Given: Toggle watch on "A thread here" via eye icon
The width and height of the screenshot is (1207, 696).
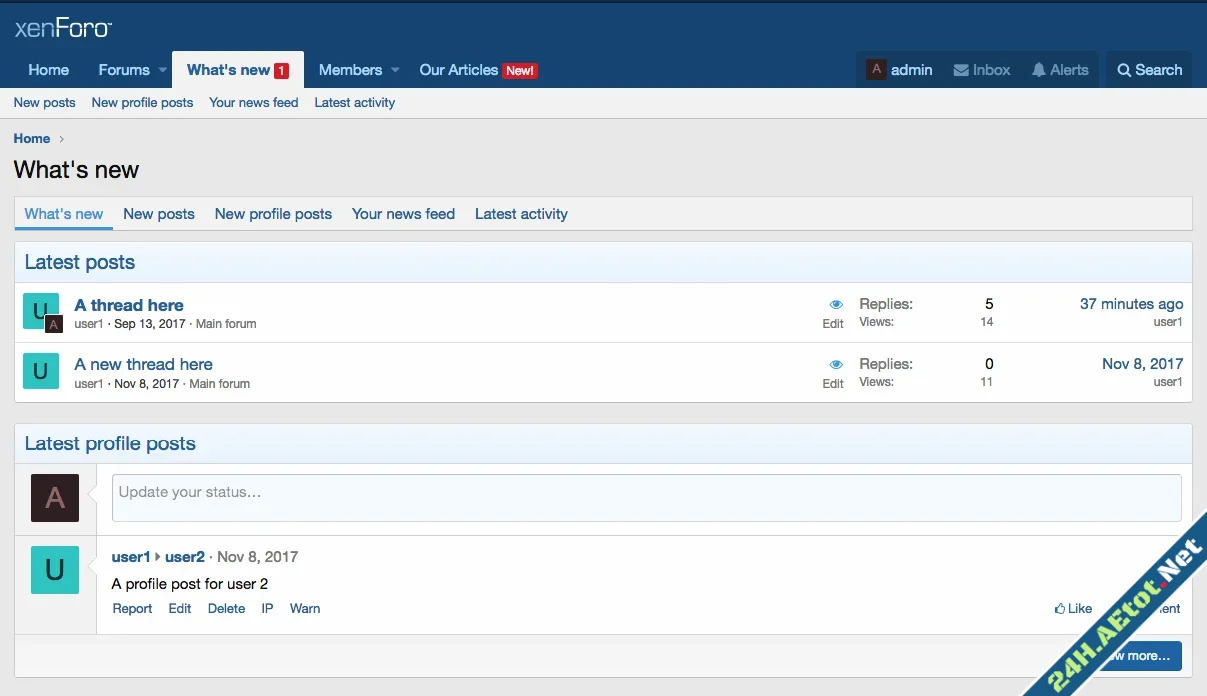Looking at the screenshot, I should [836, 303].
